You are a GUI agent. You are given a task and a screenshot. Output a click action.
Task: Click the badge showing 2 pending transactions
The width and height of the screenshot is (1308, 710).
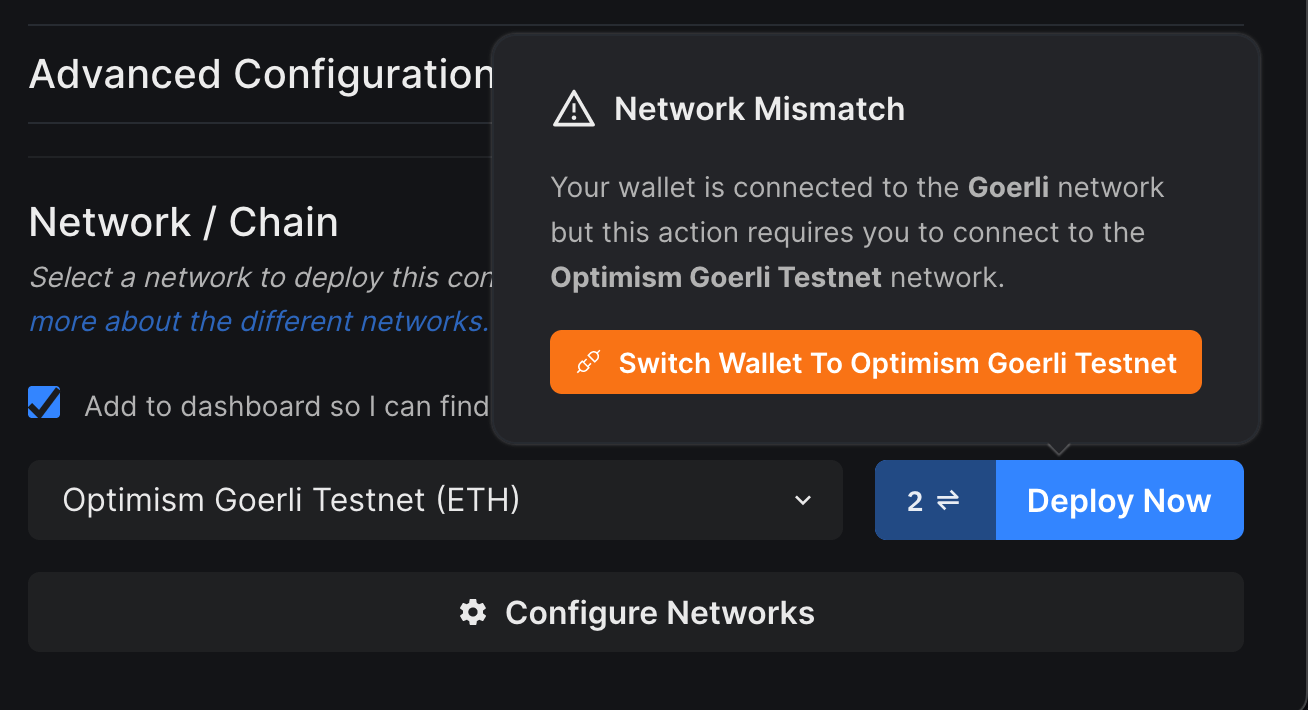pos(935,500)
